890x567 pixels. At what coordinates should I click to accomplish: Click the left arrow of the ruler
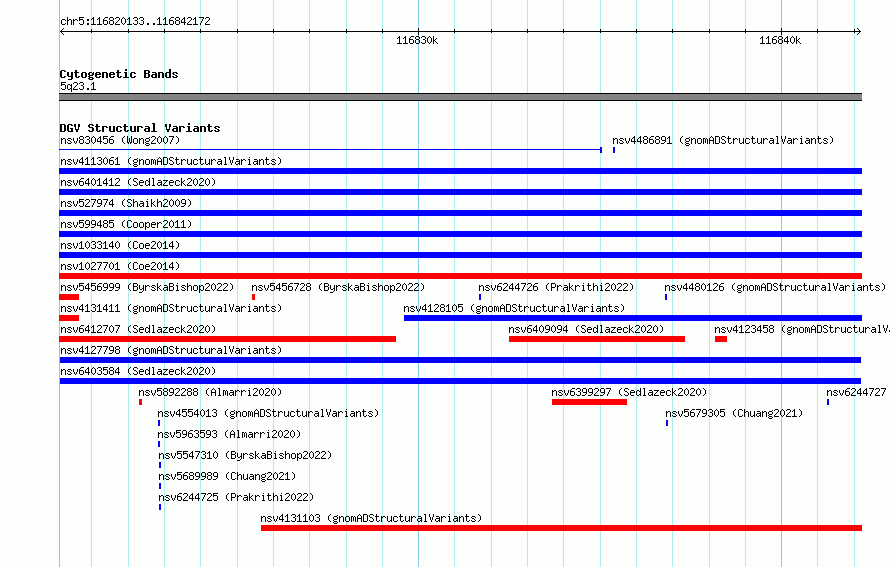pyautogui.click(x=62, y=32)
